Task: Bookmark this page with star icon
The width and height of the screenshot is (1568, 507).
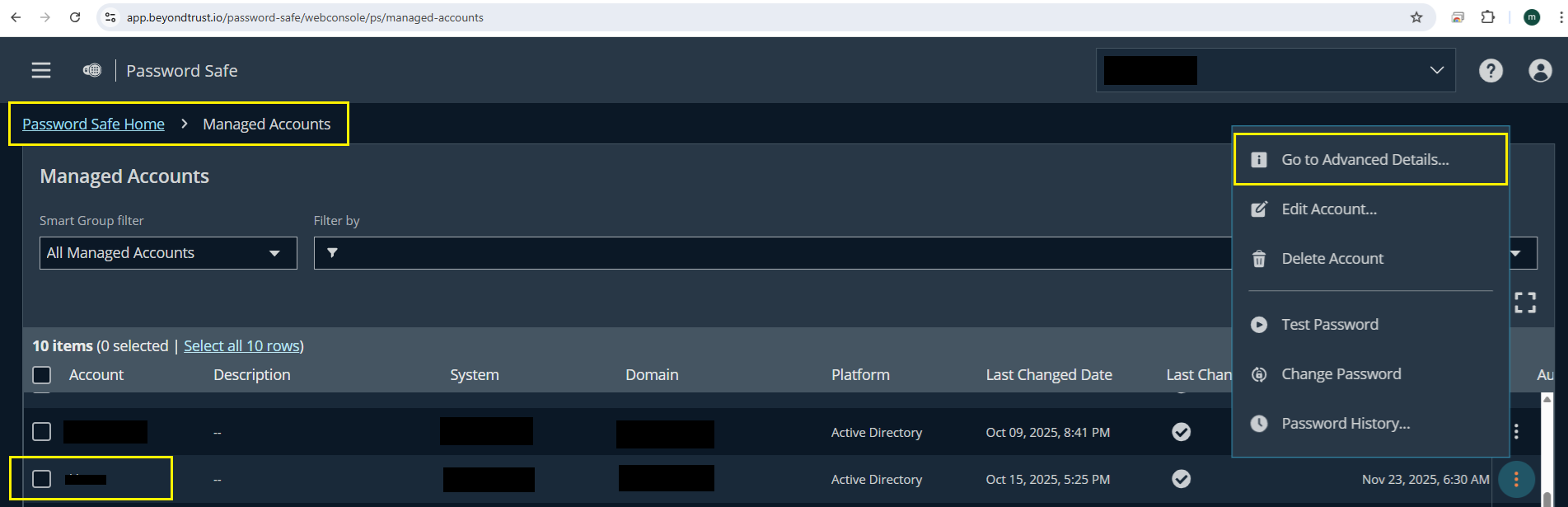Action: pyautogui.click(x=1416, y=17)
